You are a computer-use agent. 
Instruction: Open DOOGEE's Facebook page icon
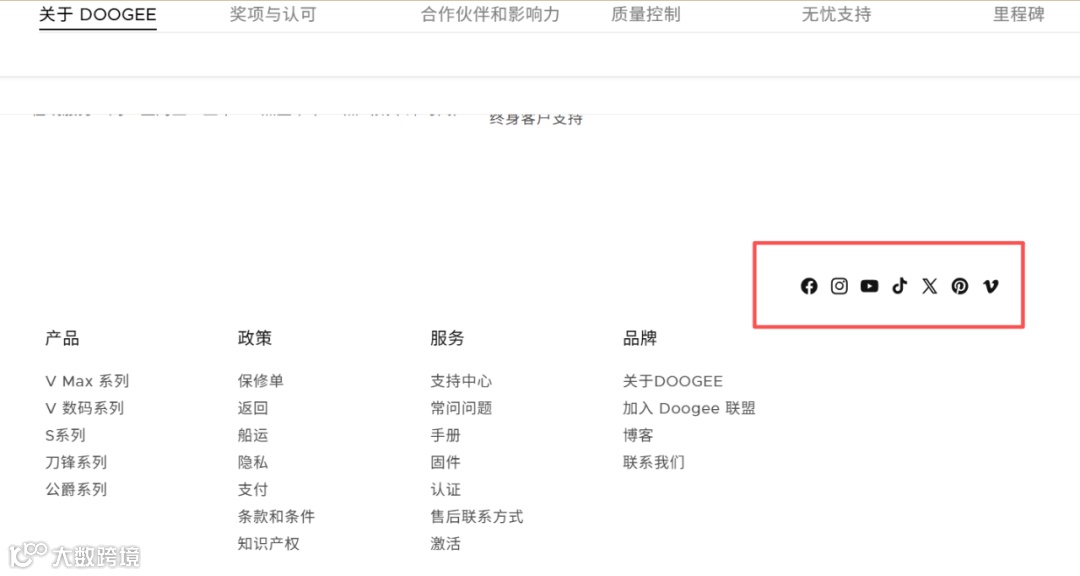point(809,286)
